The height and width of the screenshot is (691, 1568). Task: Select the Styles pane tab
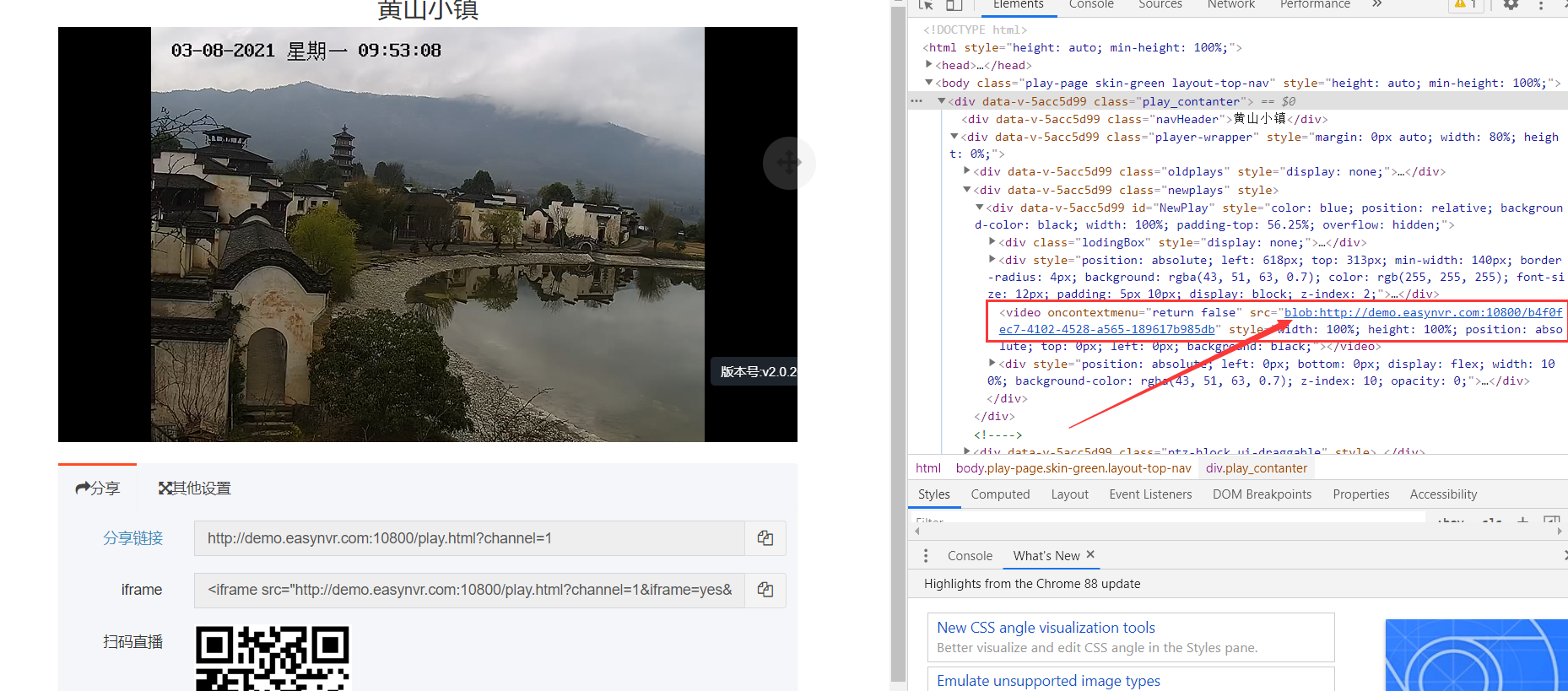click(934, 494)
